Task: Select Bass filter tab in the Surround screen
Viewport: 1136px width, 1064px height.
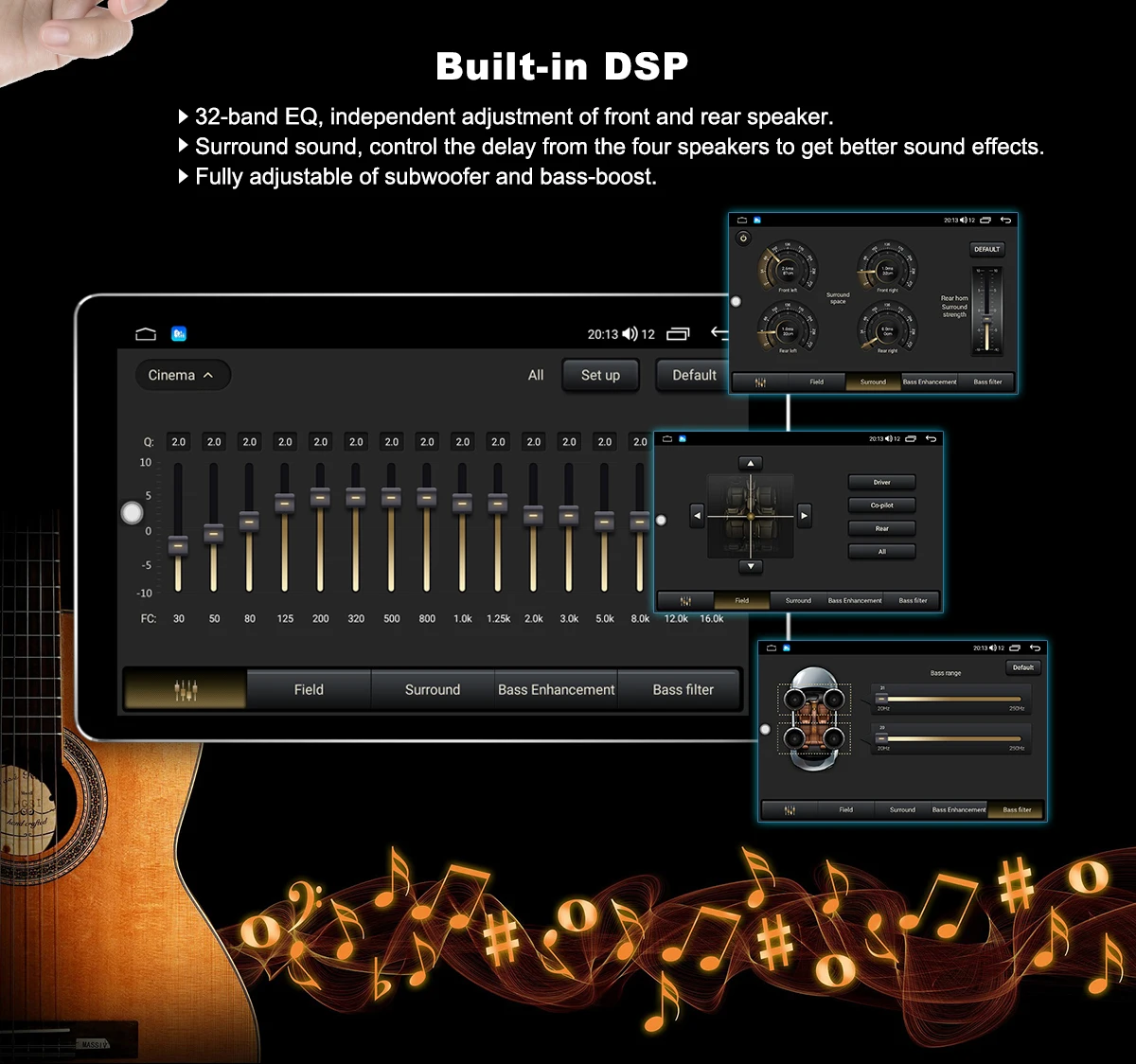Action: [x=987, y=381]
